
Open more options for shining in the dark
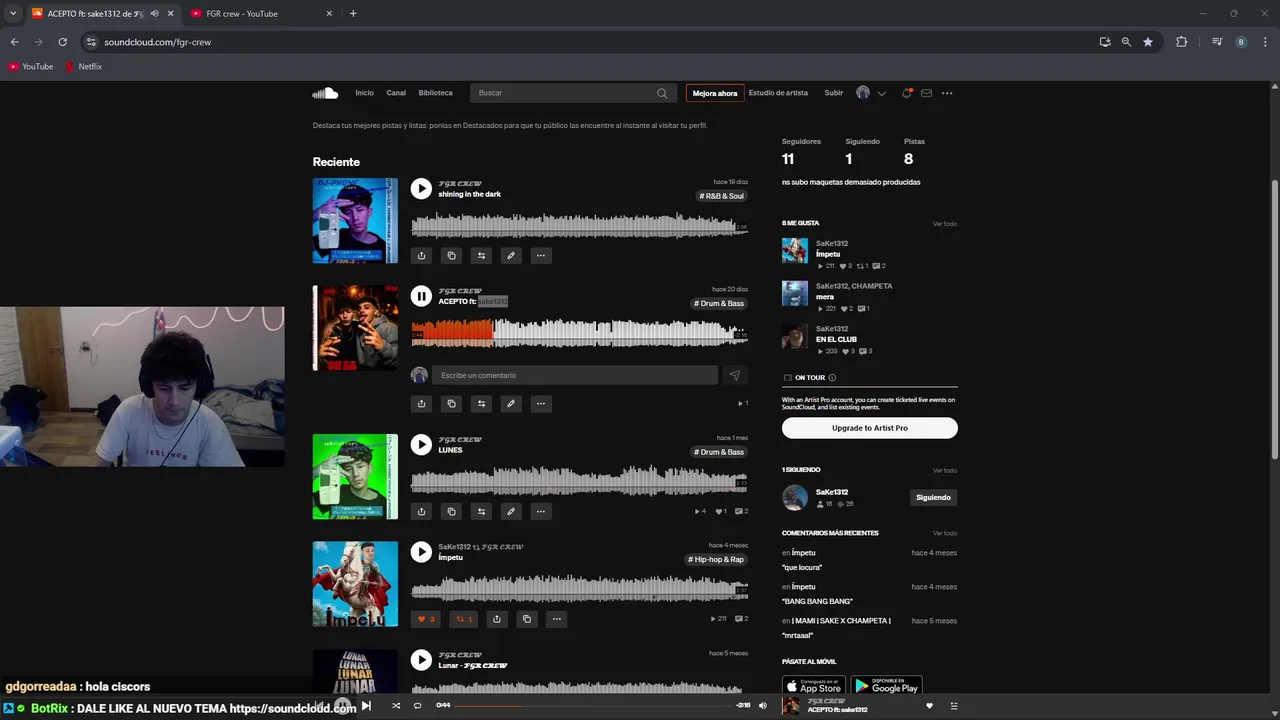point(541,256)
